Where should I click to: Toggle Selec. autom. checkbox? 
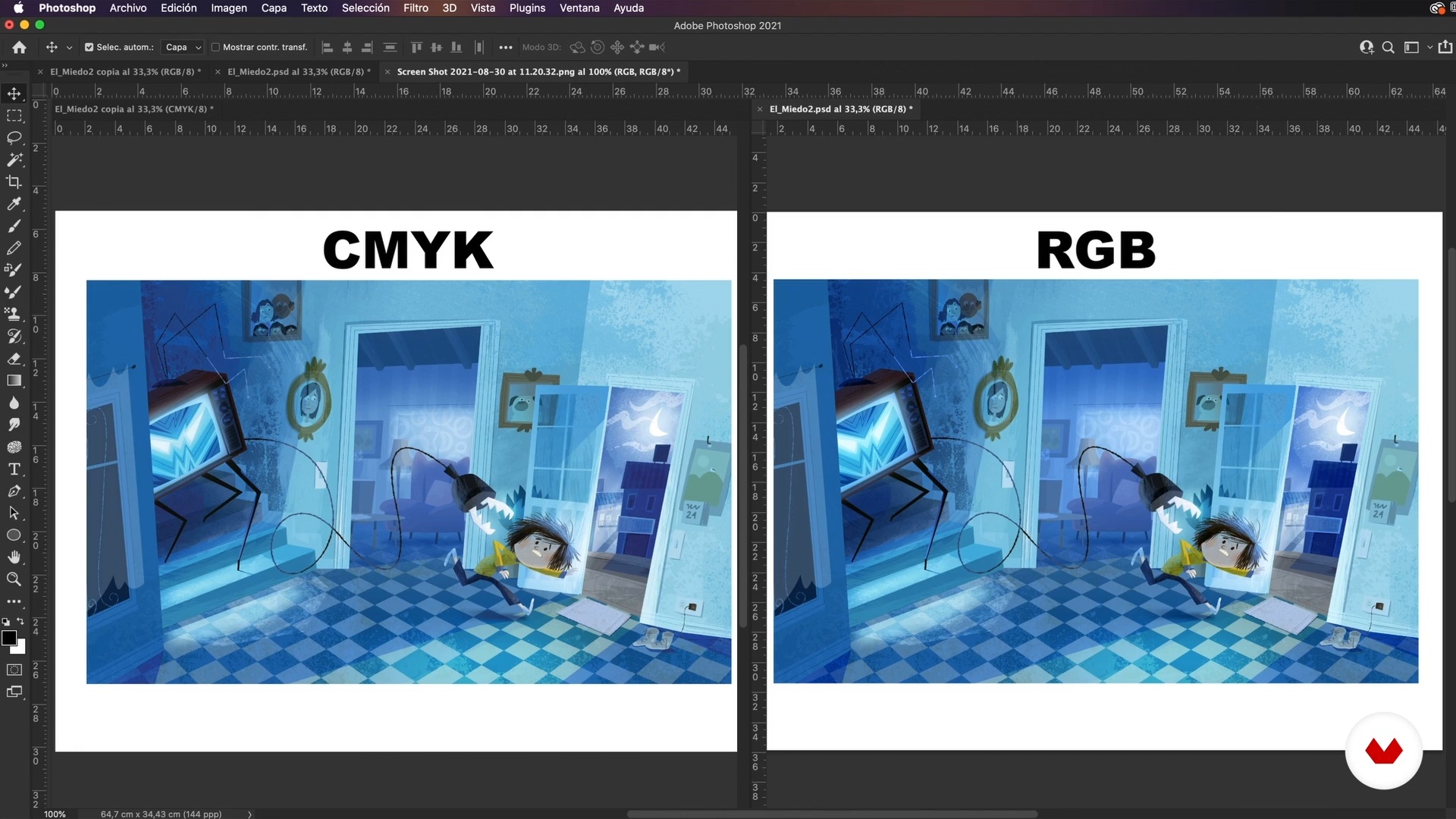click(x=89, y=47)
